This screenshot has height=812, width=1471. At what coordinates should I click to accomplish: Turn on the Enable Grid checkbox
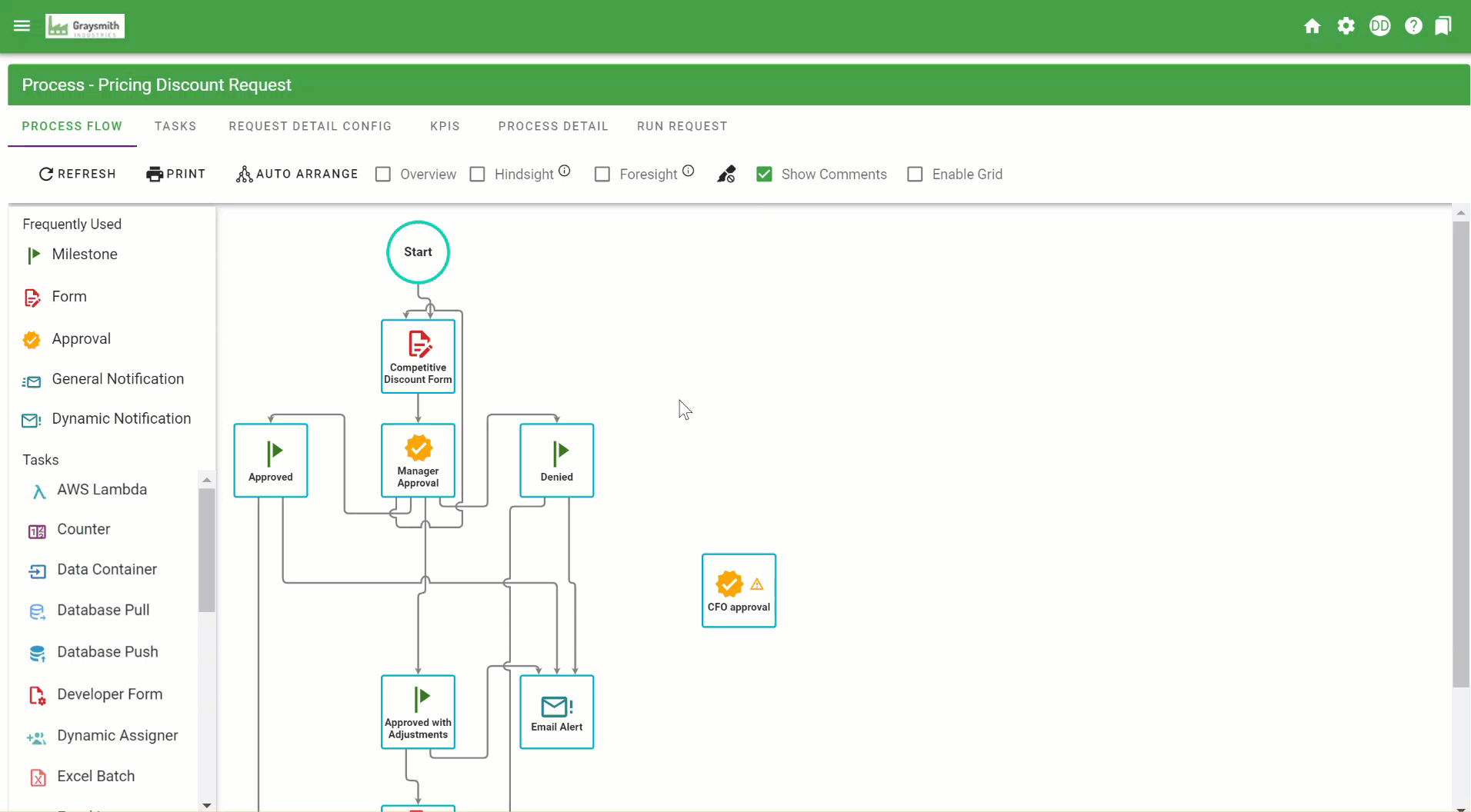click(915, 175)
